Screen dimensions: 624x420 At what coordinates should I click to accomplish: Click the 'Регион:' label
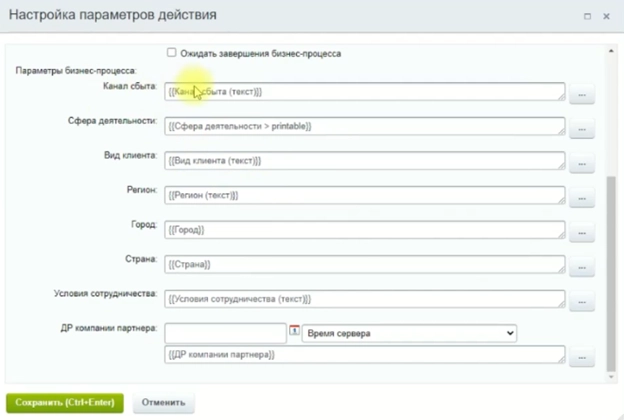(142, 190)
